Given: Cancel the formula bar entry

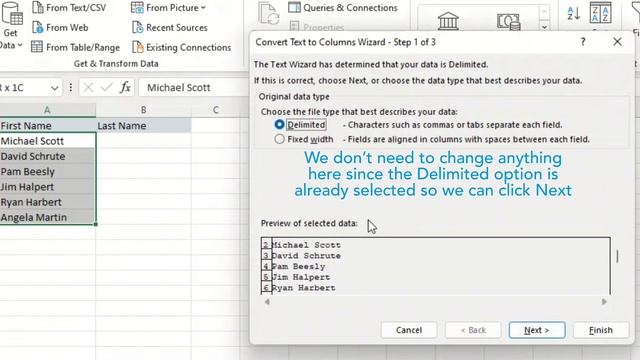Looking at the screenshot, I should point(88,87).
